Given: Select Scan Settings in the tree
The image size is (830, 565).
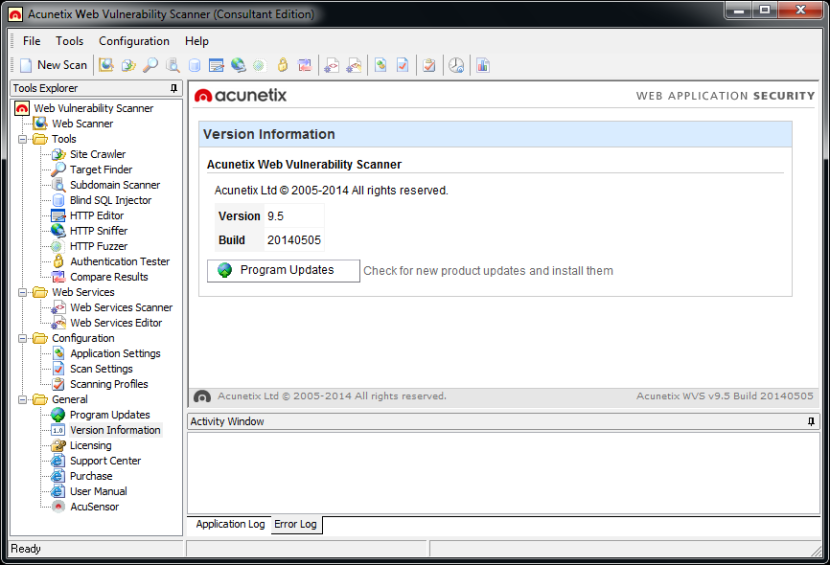Looking at the screenshot, I should click(102, 369).
